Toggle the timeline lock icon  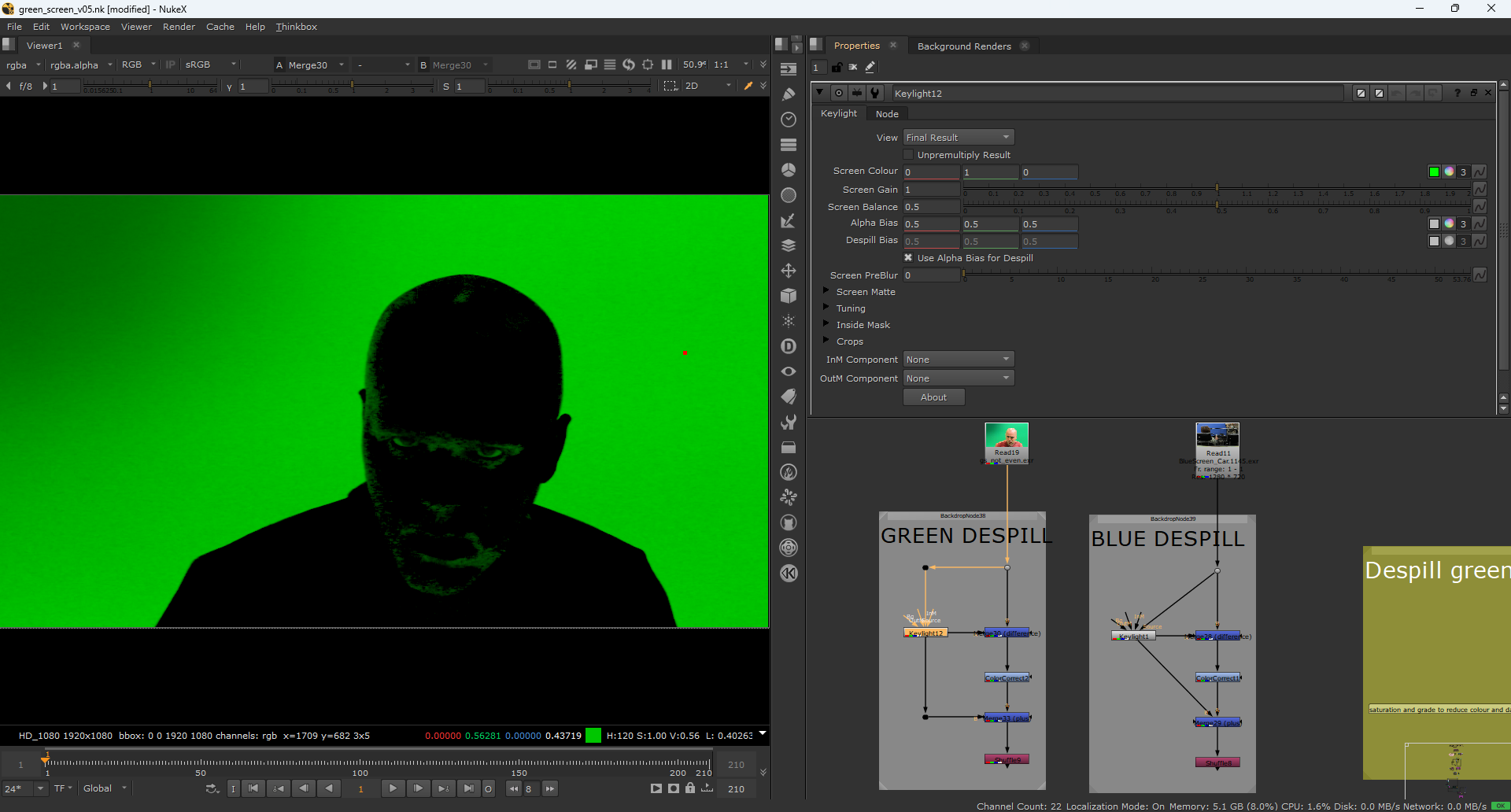690,788
